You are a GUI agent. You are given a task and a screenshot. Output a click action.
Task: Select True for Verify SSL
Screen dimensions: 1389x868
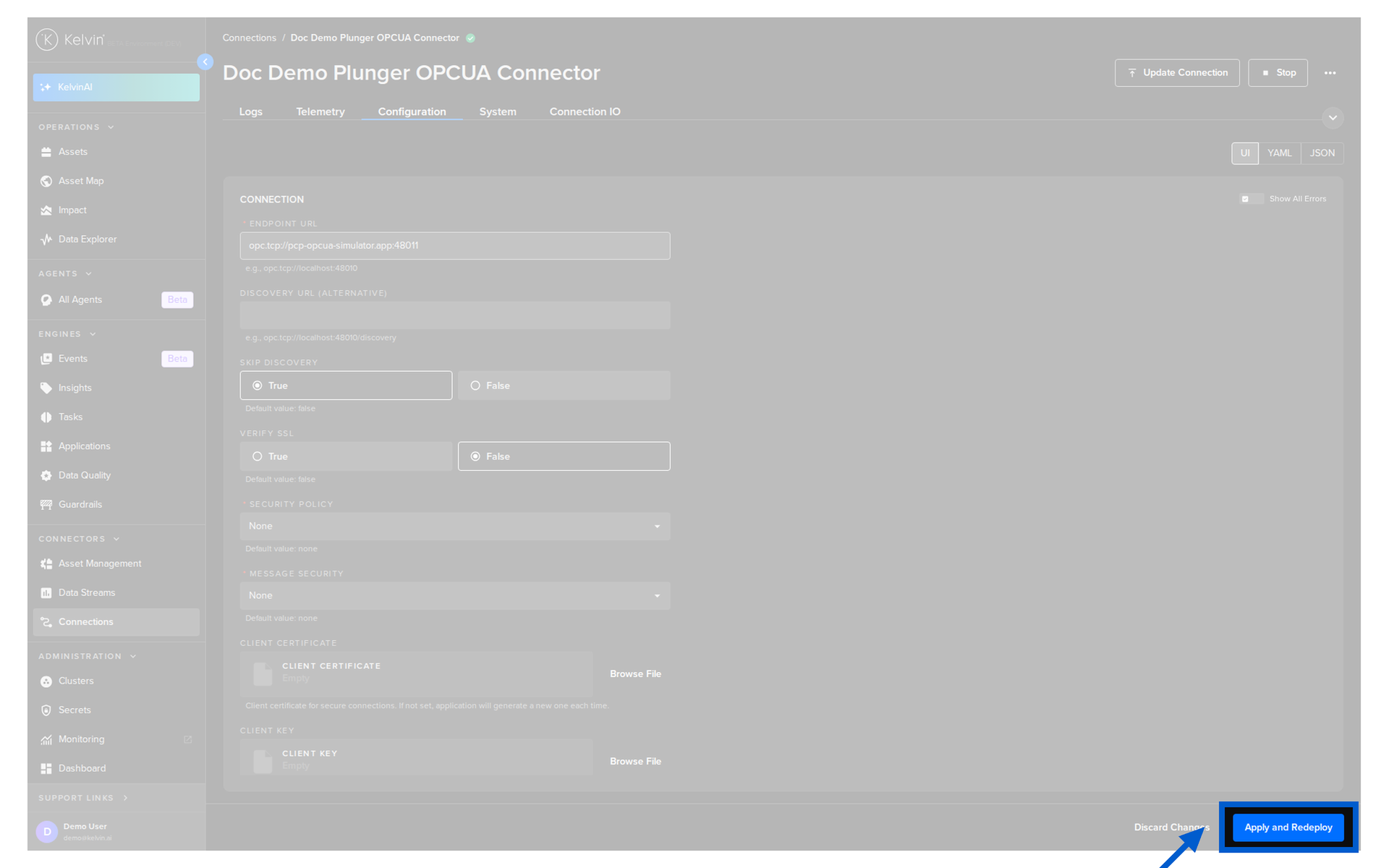pyautogui.click(x=346, y=456)
